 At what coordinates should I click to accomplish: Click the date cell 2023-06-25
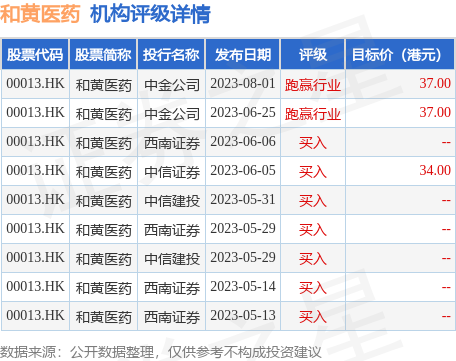pos(243,112)
